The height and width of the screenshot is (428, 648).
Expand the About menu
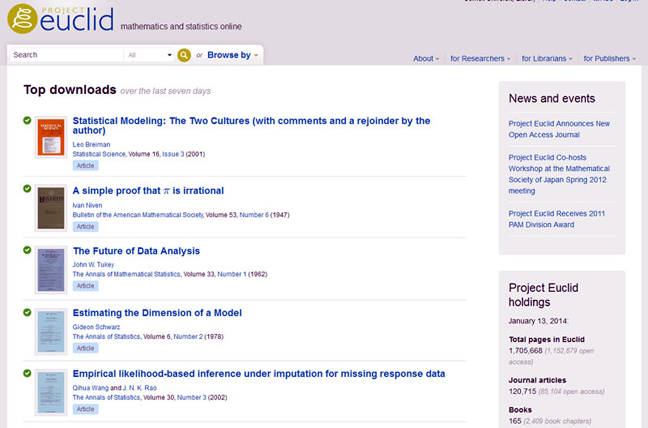(426, 59)
